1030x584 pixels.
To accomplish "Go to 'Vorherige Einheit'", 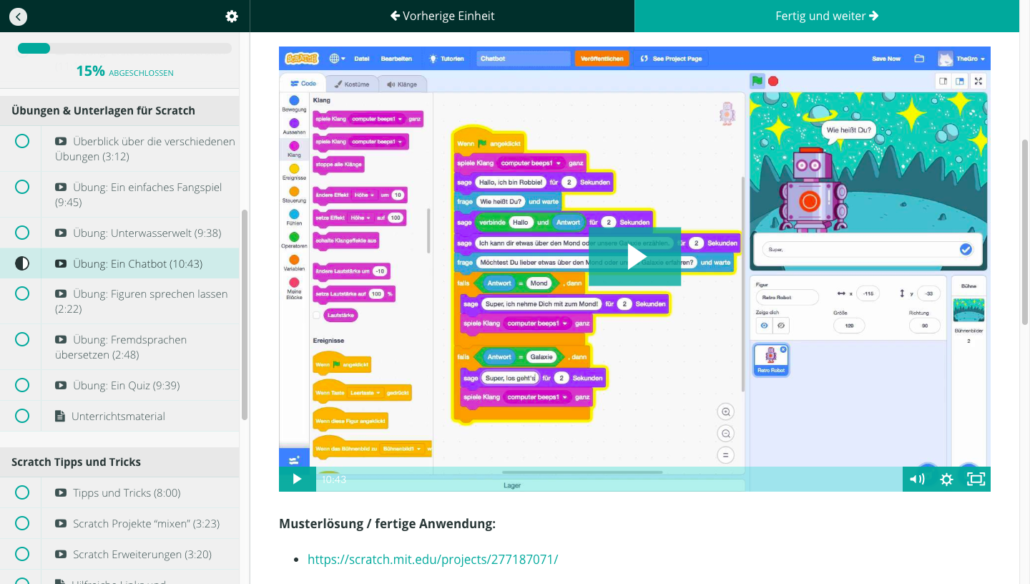I will coord(441,16).
